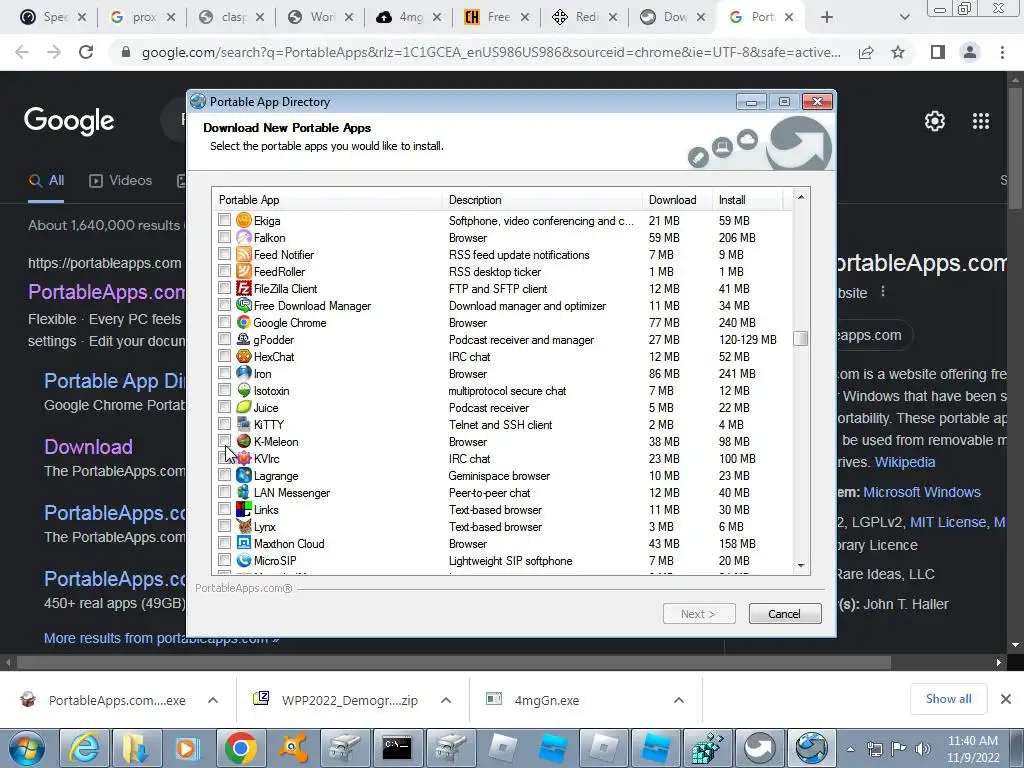Click the Lagrange icon
This screenshot has width=1024, height=768.
point(244,475)
